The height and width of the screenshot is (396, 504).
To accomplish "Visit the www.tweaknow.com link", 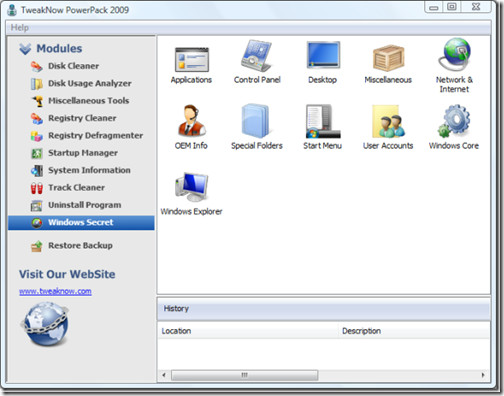I will (x=55, y=291).
